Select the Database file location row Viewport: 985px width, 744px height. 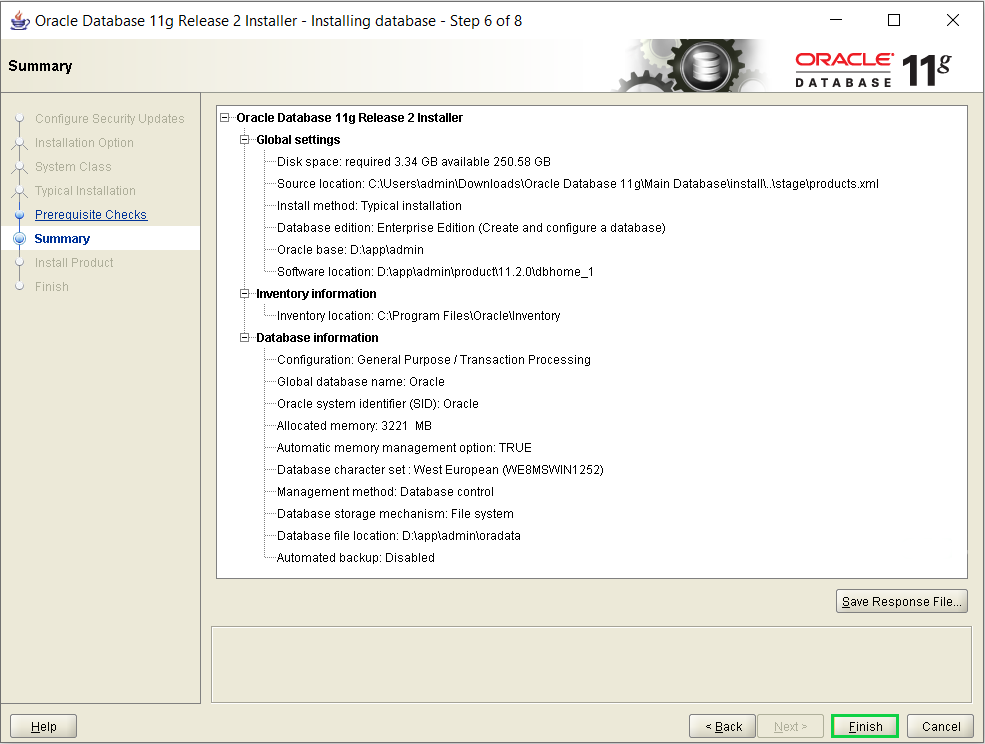coord(398,535)
